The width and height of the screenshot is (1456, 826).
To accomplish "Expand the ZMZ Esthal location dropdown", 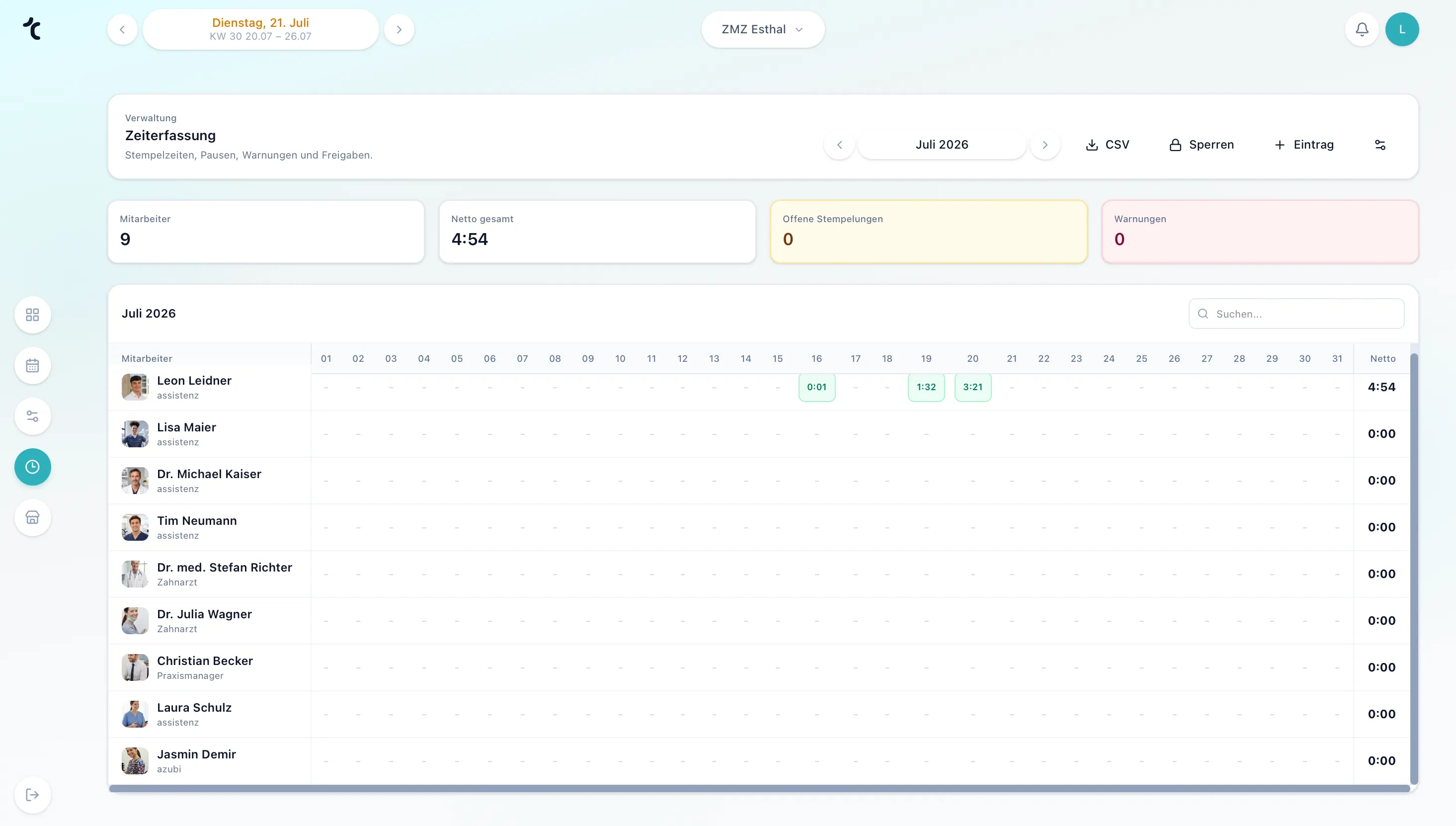I will [762, 29].
